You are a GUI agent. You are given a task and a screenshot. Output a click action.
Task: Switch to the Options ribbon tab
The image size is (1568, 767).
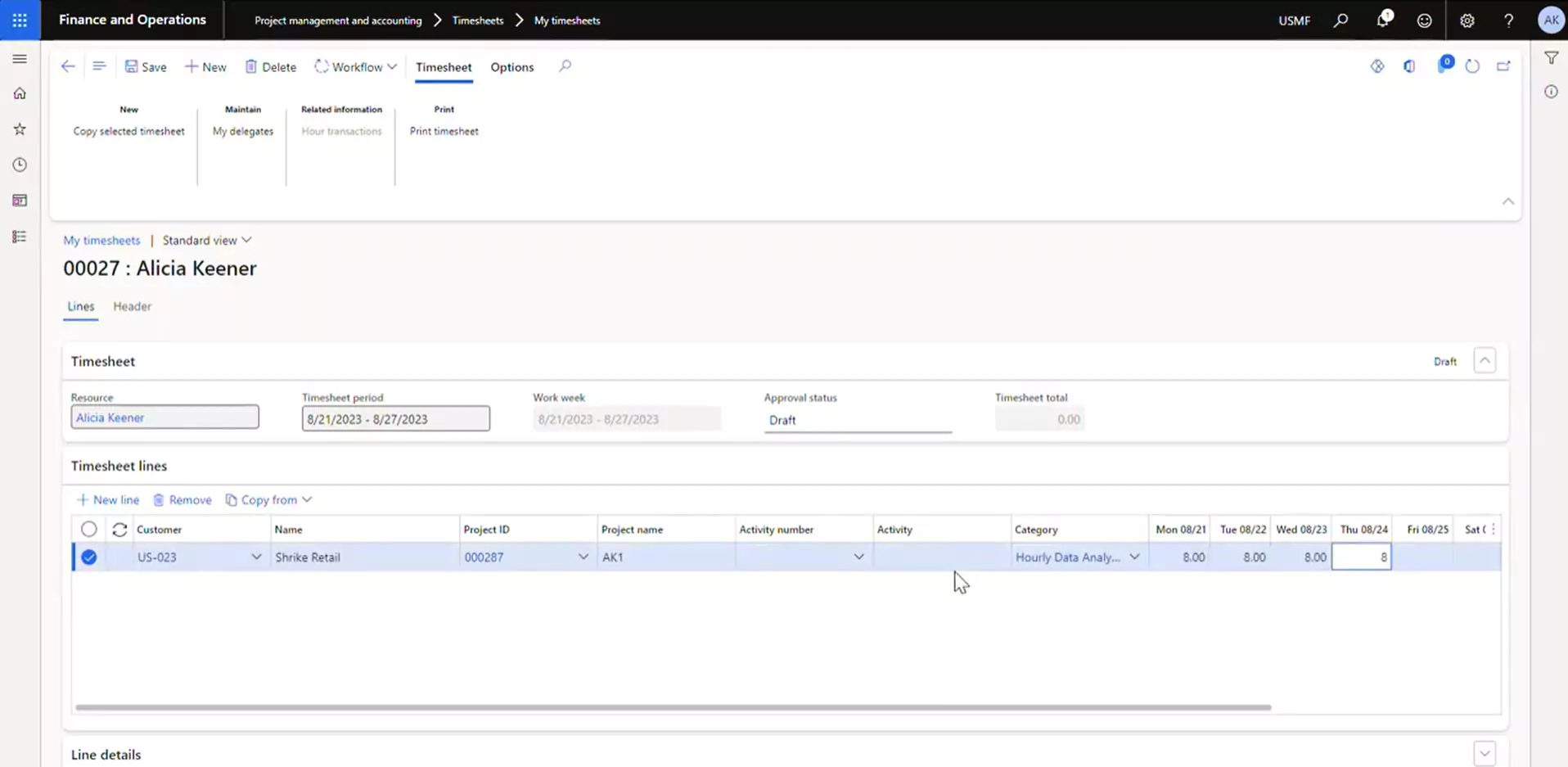512,67
